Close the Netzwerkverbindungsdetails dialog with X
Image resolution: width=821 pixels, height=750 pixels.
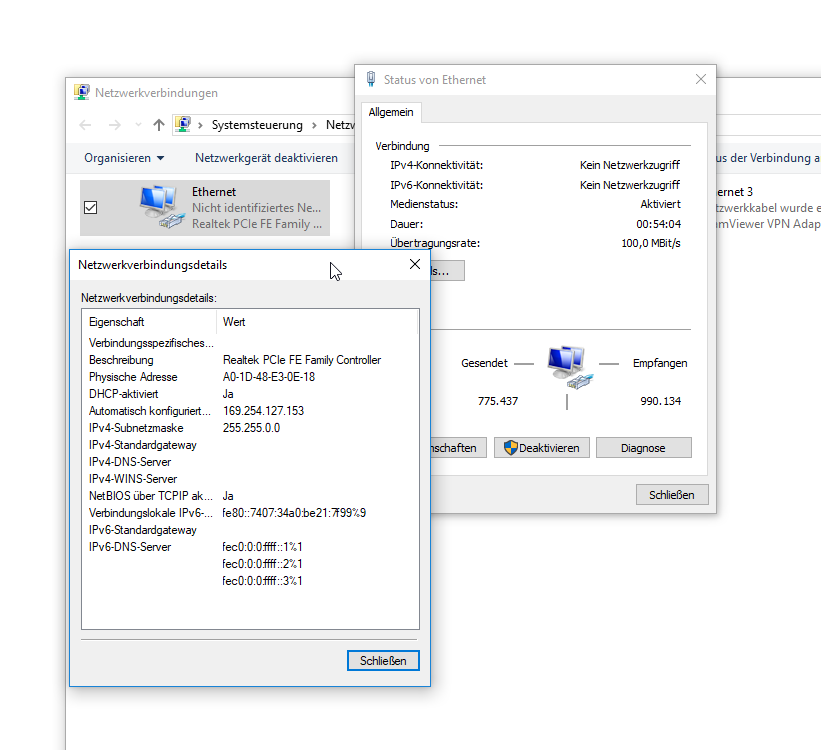tap(415, 264)
